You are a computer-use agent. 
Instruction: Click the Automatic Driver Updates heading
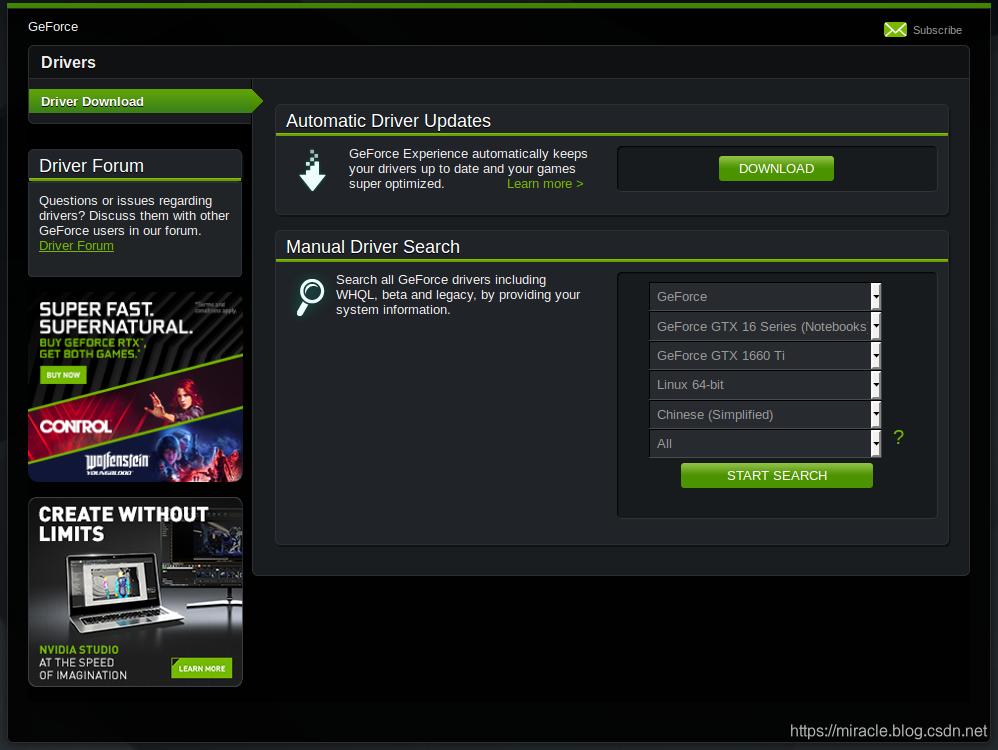pyautogui.click(x=388, y=121)
